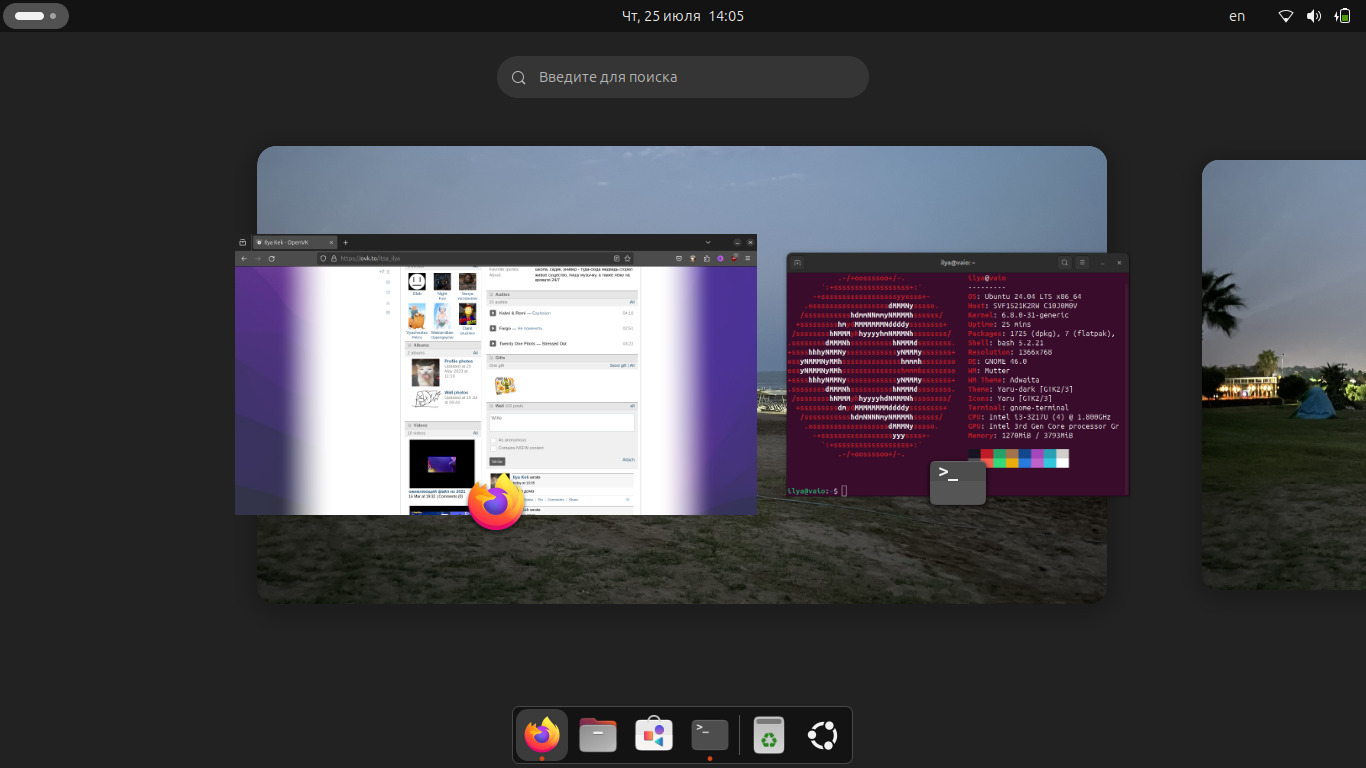Open App Center from the dock
Screen dimensions: 1366x768
tap(654, 736)
